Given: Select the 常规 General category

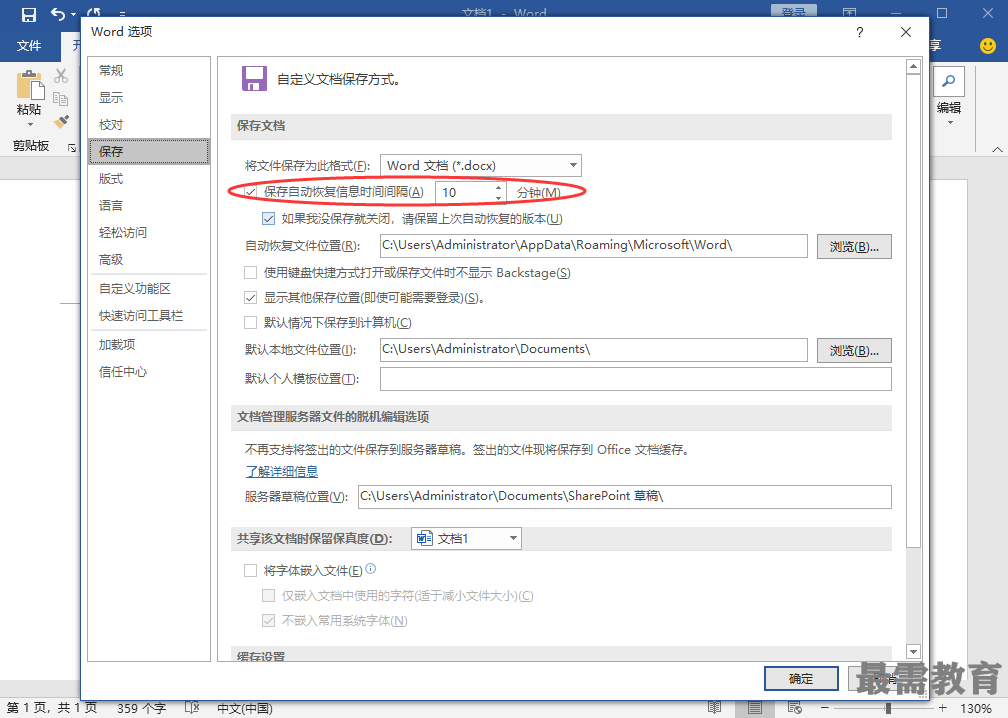Looking at the screenshot, I should 149,71.
